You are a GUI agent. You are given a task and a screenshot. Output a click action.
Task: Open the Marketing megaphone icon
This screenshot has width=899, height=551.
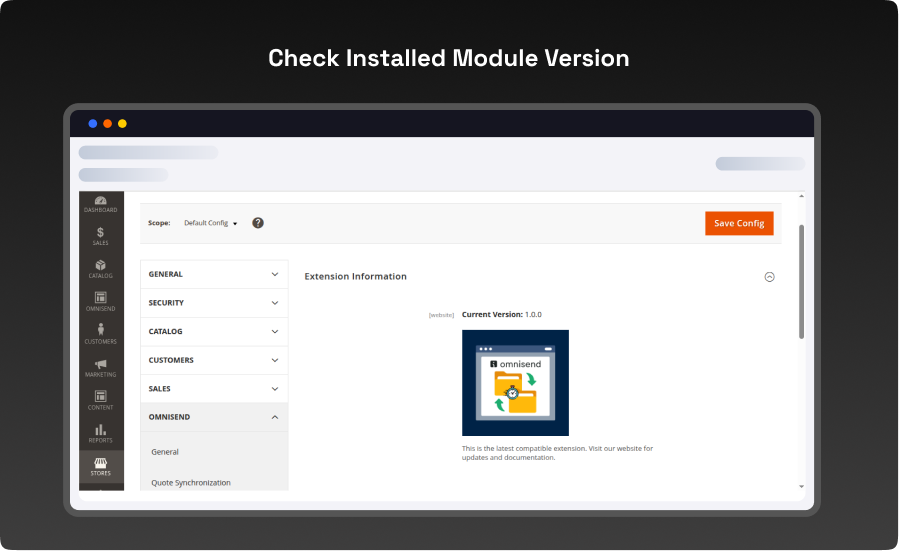pos(101,368)
